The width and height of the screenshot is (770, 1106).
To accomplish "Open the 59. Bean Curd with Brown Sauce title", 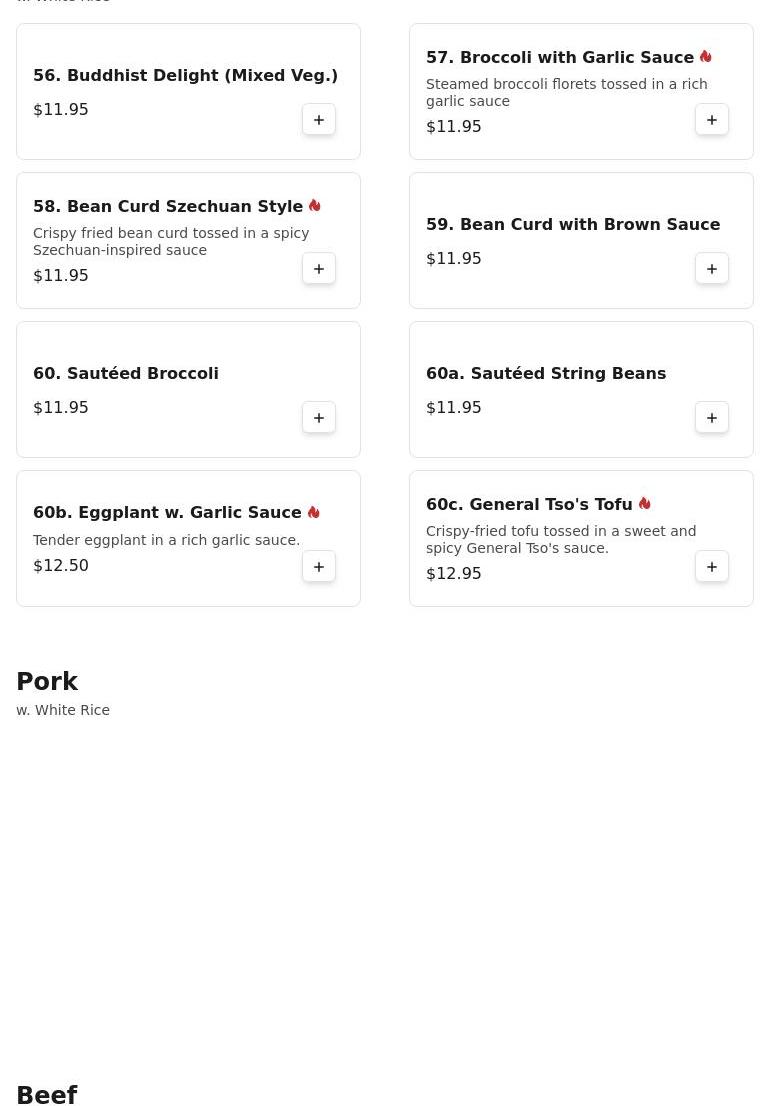I will point(573,224).
